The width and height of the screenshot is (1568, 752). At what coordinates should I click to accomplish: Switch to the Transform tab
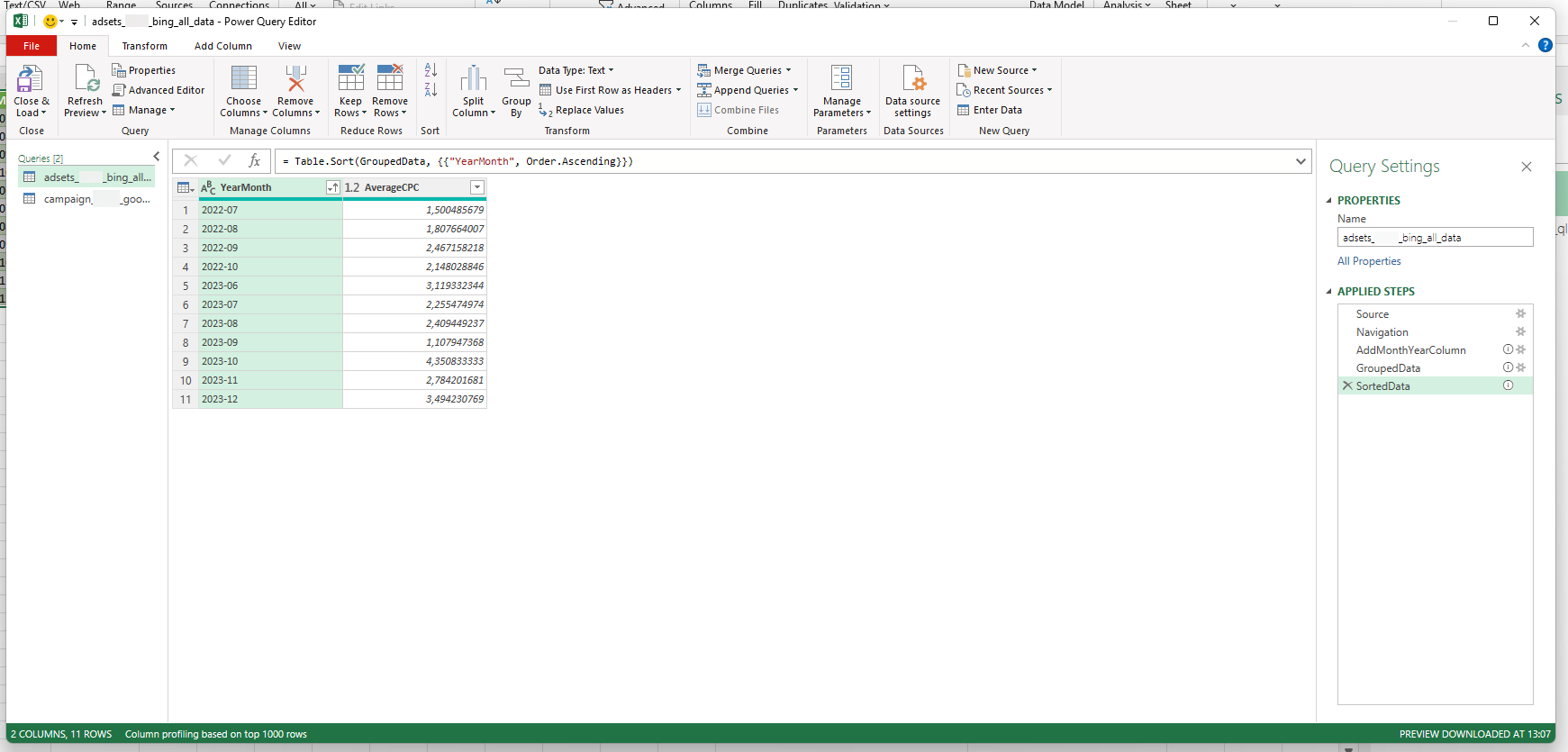pyautogui.click(x=144, y=46)
